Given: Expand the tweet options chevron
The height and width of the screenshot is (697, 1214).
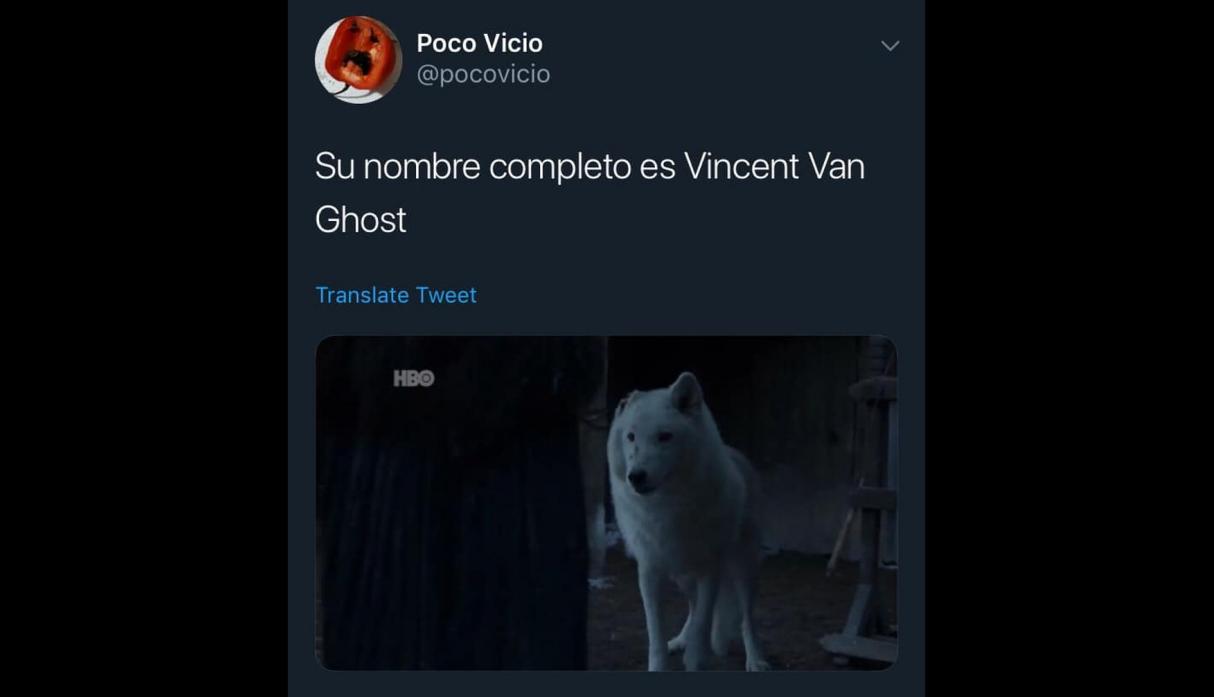Looking at the screenshot, I should coord(890,46).
